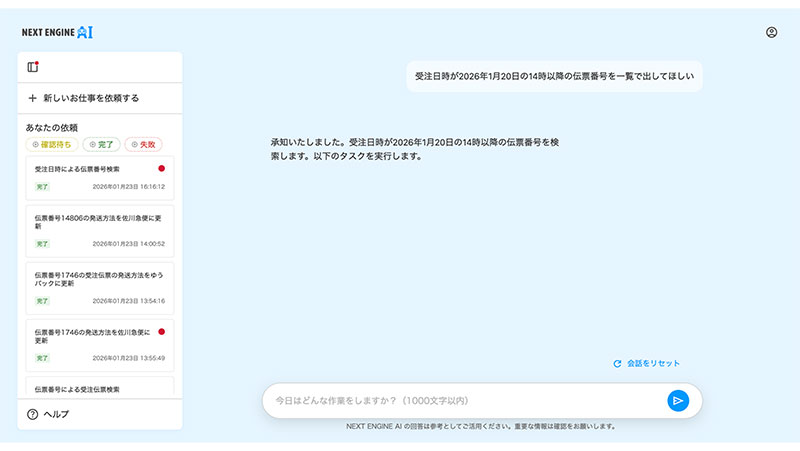Open the user account profile icon
The image size is (800, 451).
coord(771,32)
